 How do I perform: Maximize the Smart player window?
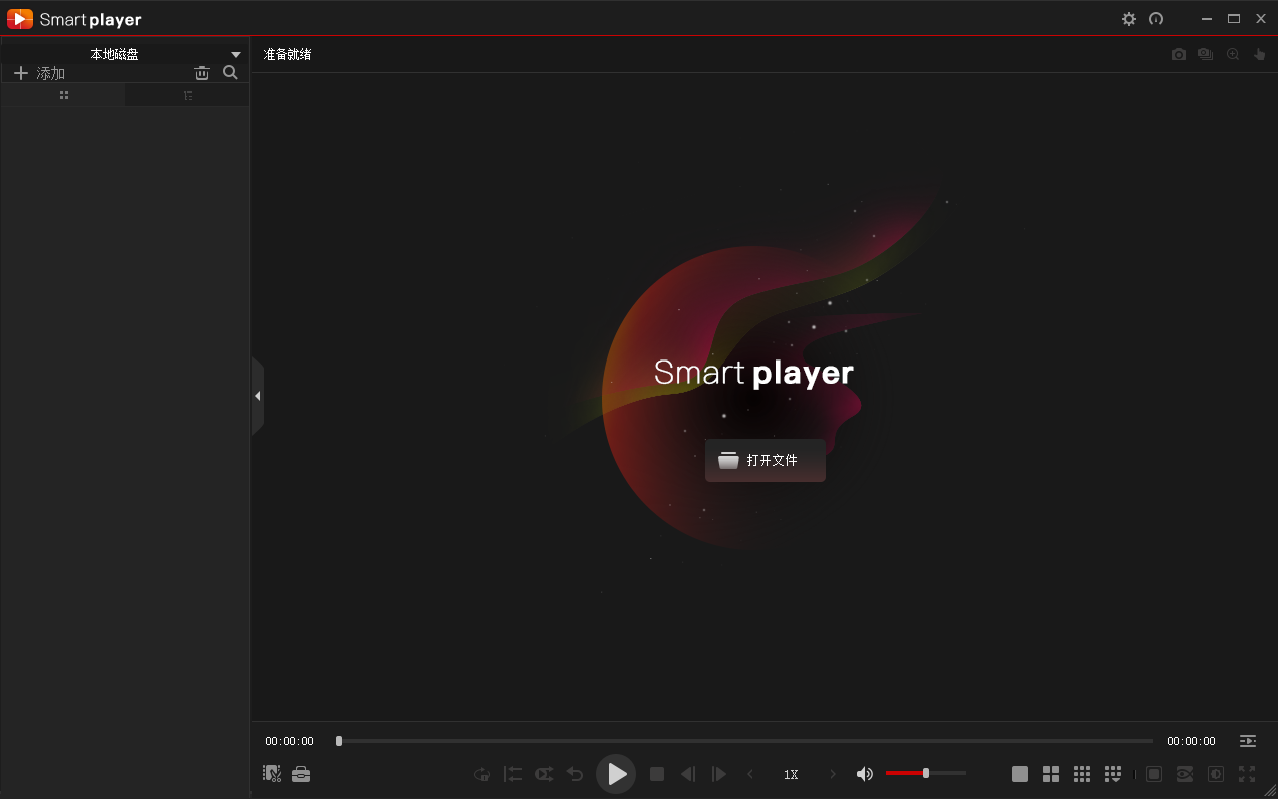click(x=1234, y=19)
